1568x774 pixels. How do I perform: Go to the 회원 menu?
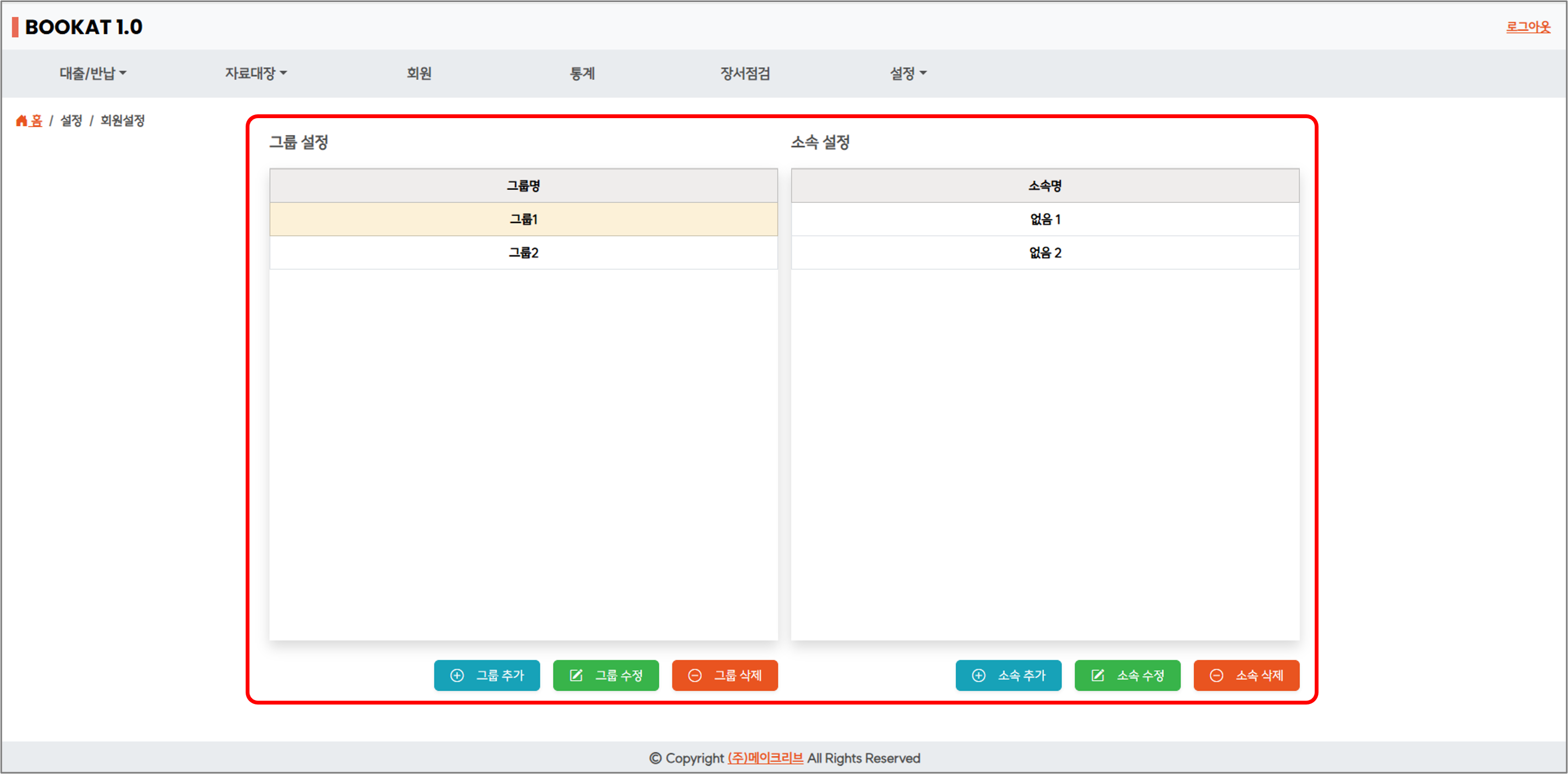pos(419,74)
